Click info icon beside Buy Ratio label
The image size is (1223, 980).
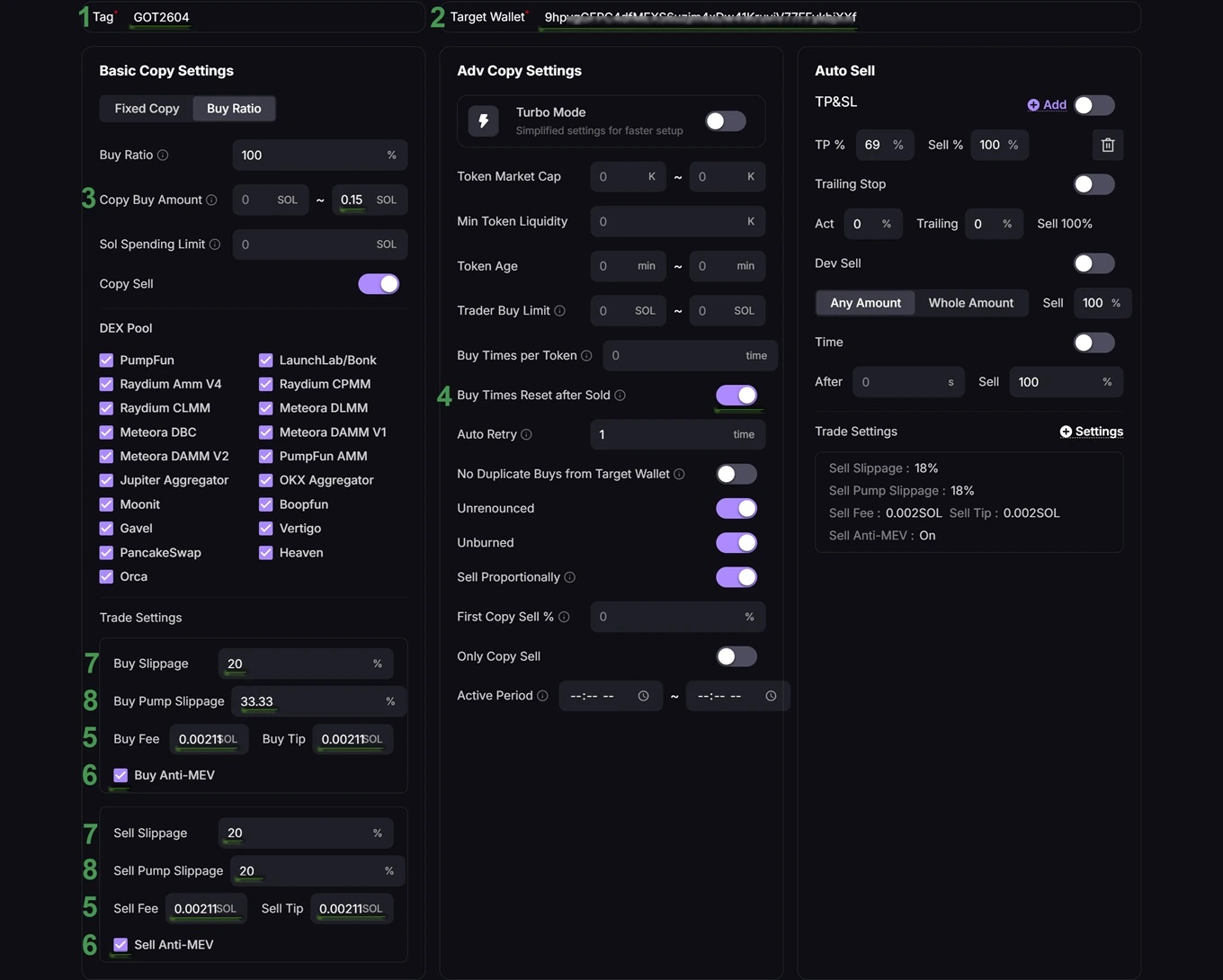(163, 156)
